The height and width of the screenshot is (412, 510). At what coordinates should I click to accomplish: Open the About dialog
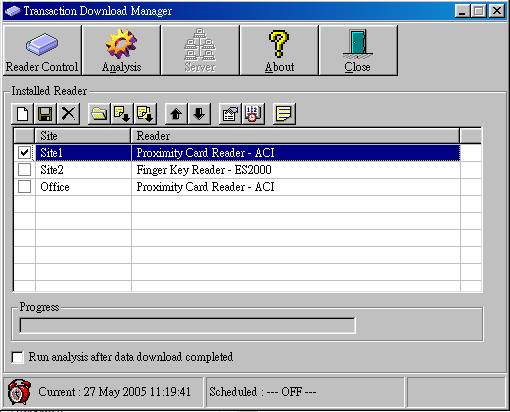click(x=279, y=50)
